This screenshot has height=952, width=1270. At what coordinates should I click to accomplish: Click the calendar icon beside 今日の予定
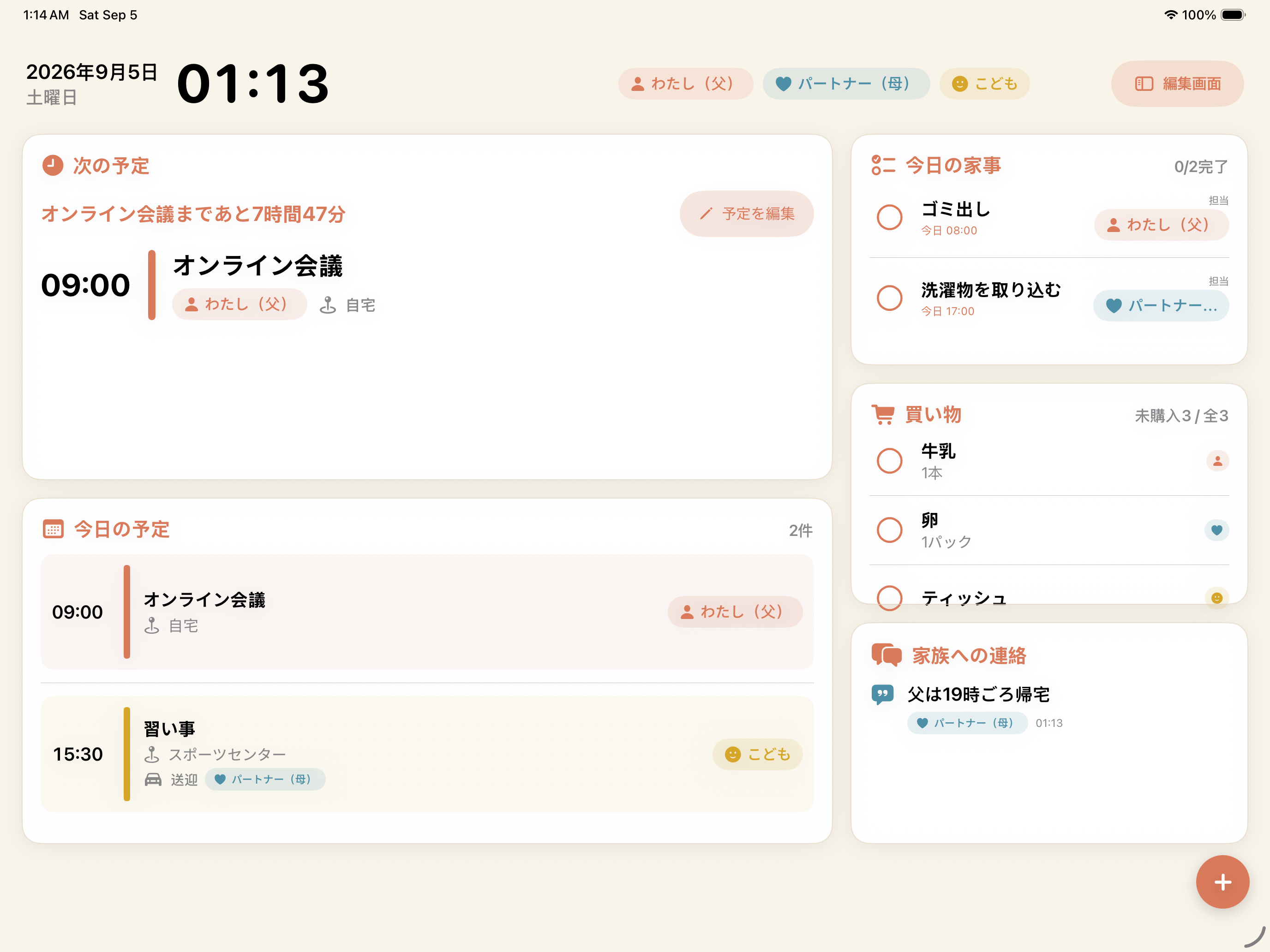pos(53,529)
